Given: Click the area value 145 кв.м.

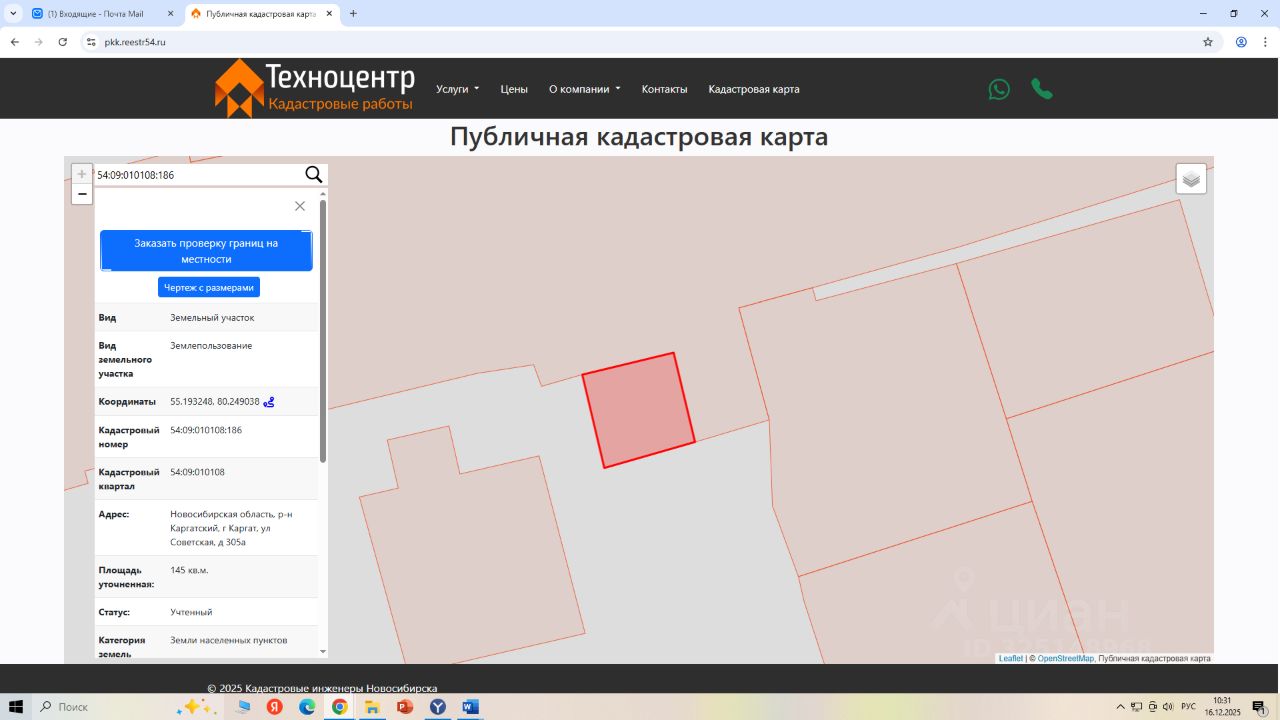Looking at the screenshot, I should point(189,570).
